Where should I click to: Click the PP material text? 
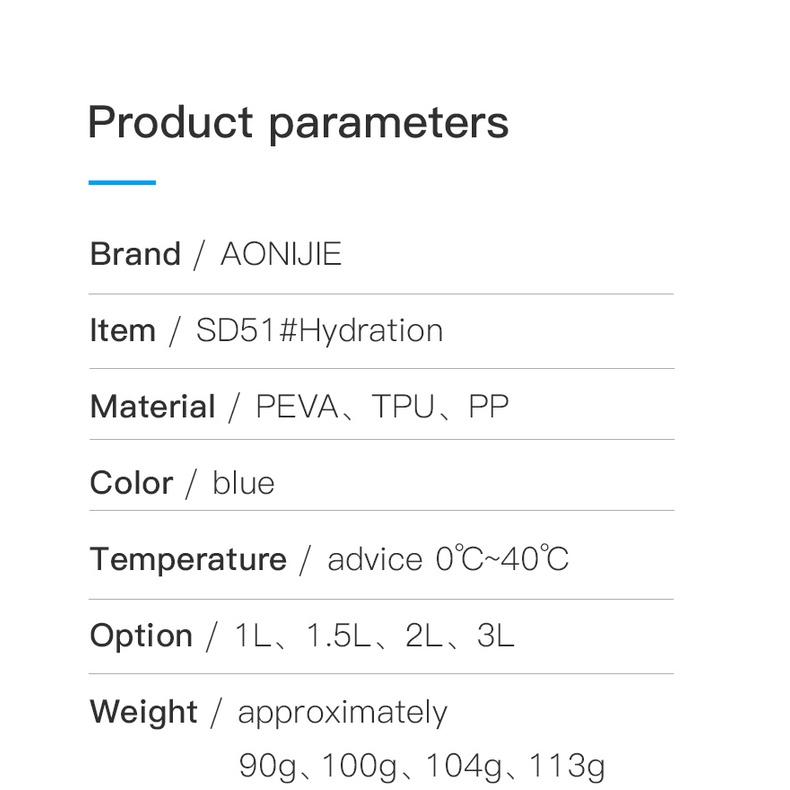click(x=488, y=407)
